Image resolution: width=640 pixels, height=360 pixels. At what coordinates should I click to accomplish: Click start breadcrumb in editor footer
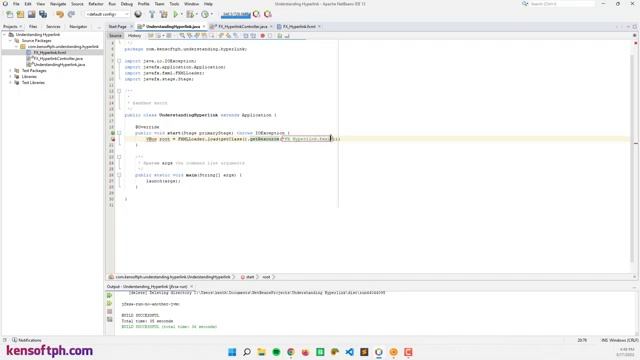pos(250,277)
